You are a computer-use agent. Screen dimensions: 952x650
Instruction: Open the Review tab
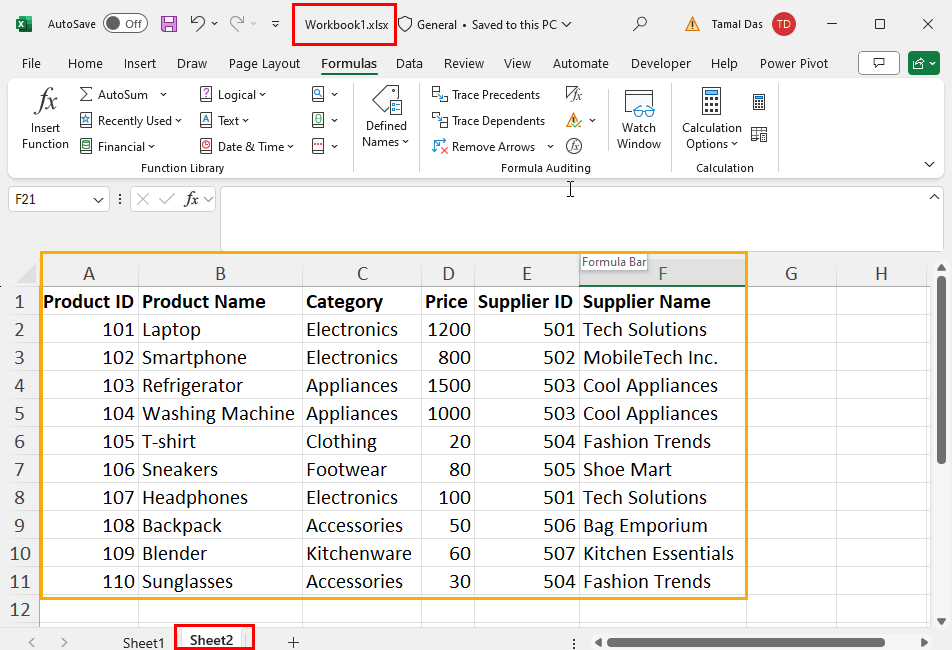click(x=464, y=63)
